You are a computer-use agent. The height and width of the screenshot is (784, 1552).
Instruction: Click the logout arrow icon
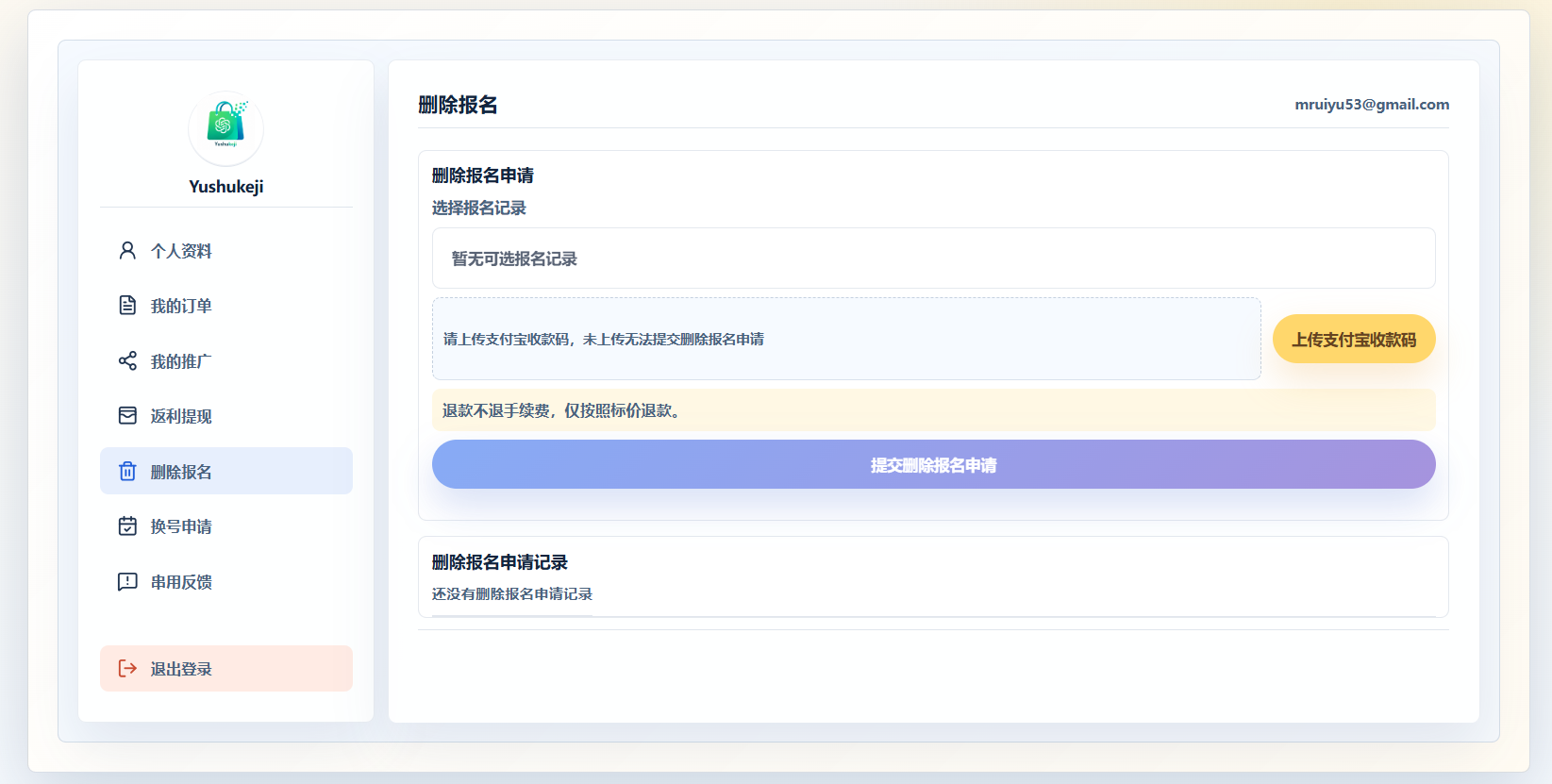127,669
